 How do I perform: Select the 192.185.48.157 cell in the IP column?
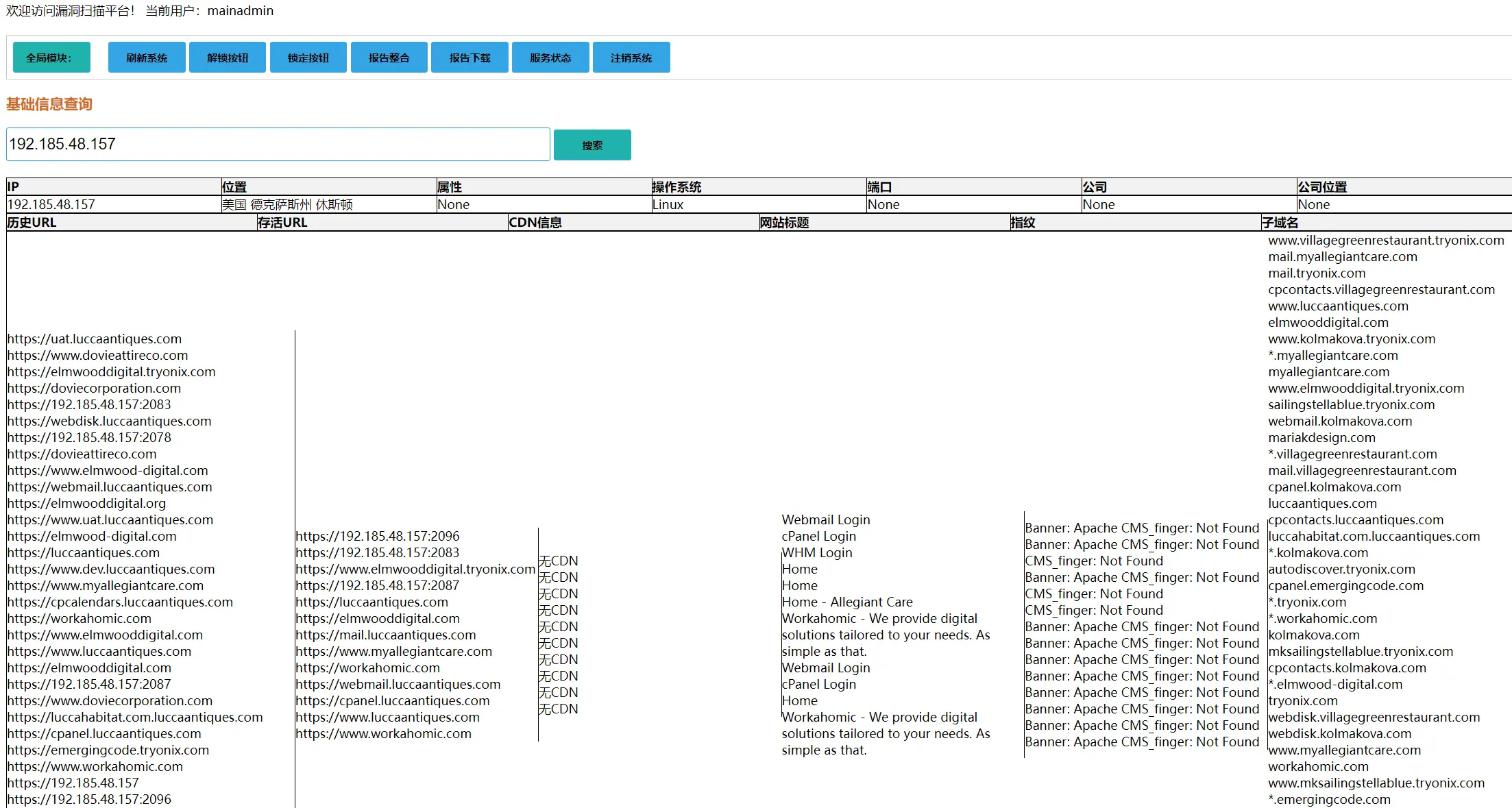click(51, 205)
